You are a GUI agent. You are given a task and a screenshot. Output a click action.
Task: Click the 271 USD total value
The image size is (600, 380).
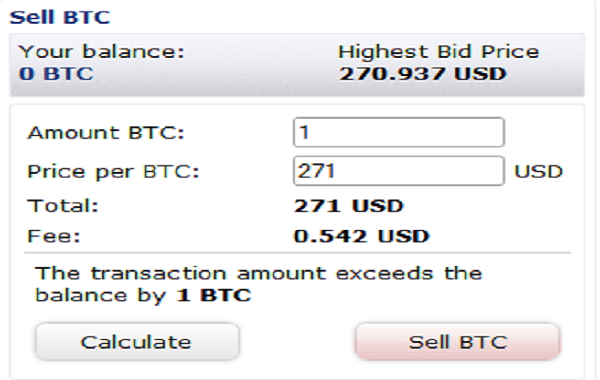(x=349, y=206)
